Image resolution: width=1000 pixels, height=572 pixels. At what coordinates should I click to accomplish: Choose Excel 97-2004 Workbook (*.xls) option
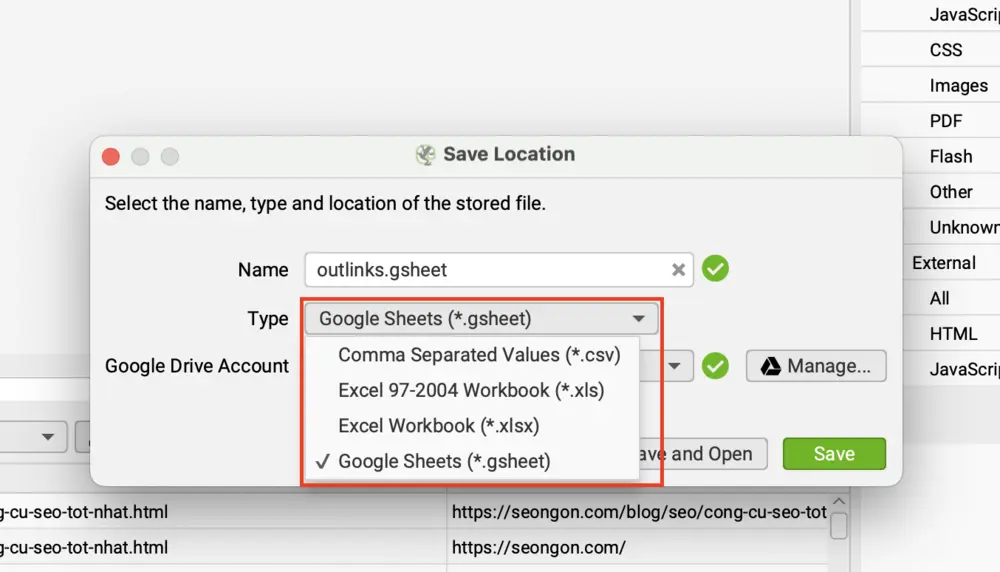472,390
